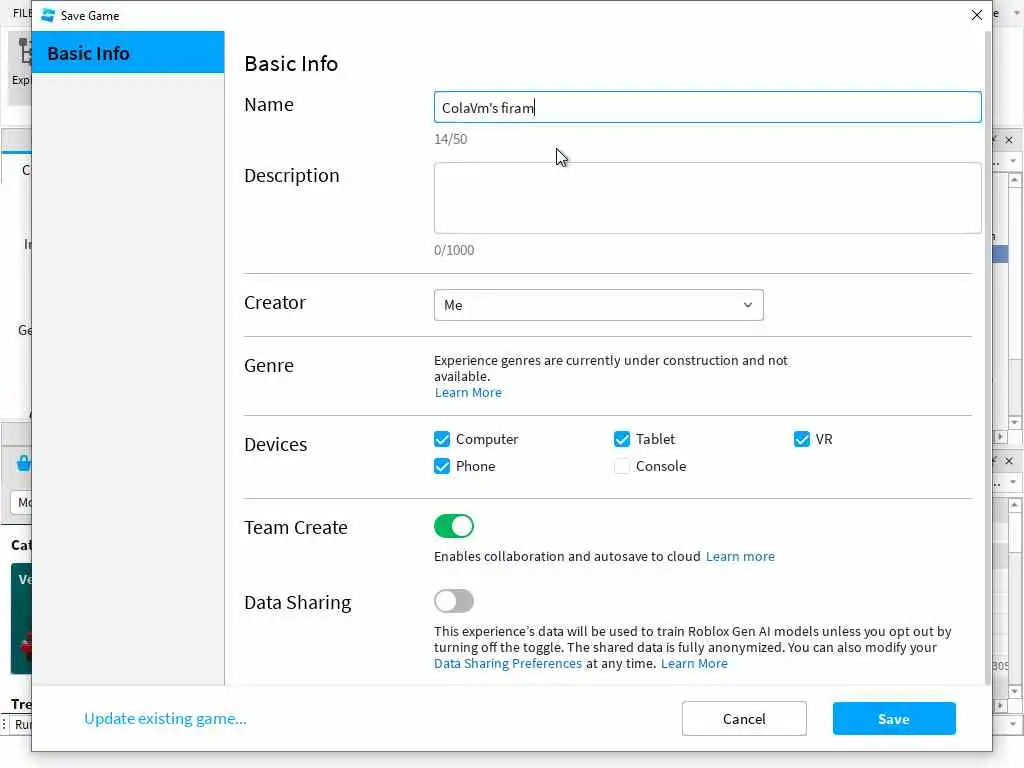Click the Explorer icon in the ribbon
Image resolution: width=1024 pixels, height=768 pixels.
(22, 60)
